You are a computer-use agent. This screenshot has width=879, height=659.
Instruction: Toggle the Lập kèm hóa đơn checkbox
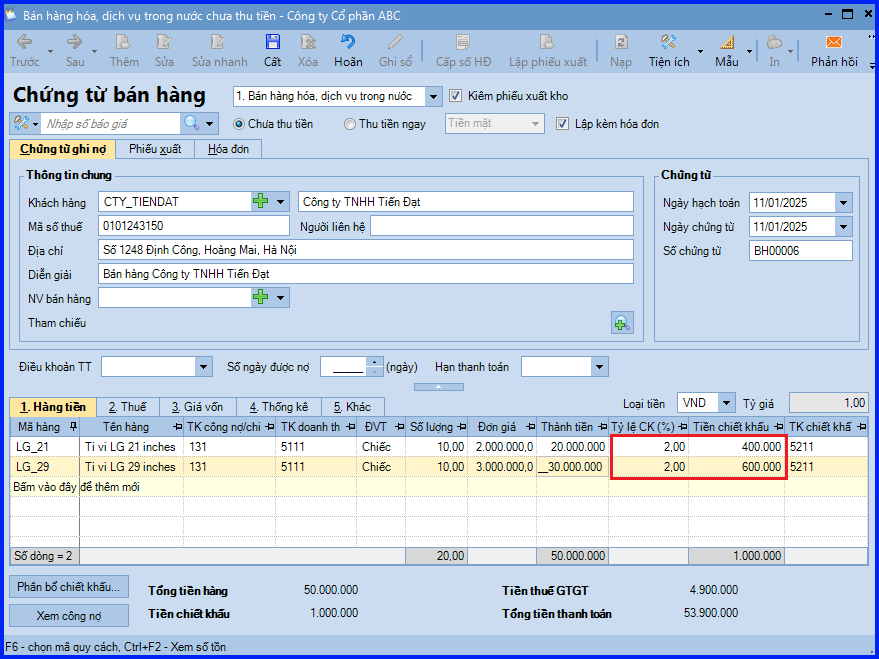[562, 124]
